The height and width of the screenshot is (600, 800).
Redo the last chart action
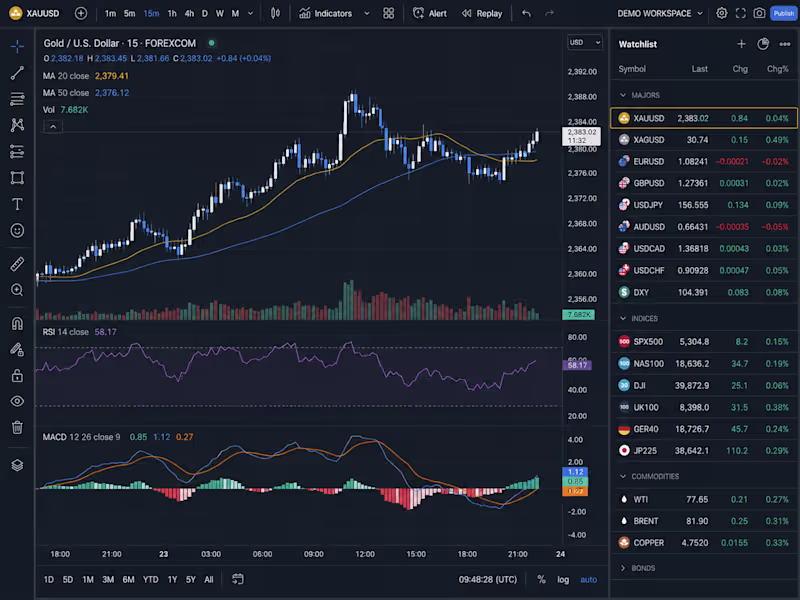pyautogui.click(x=549, y=13)
